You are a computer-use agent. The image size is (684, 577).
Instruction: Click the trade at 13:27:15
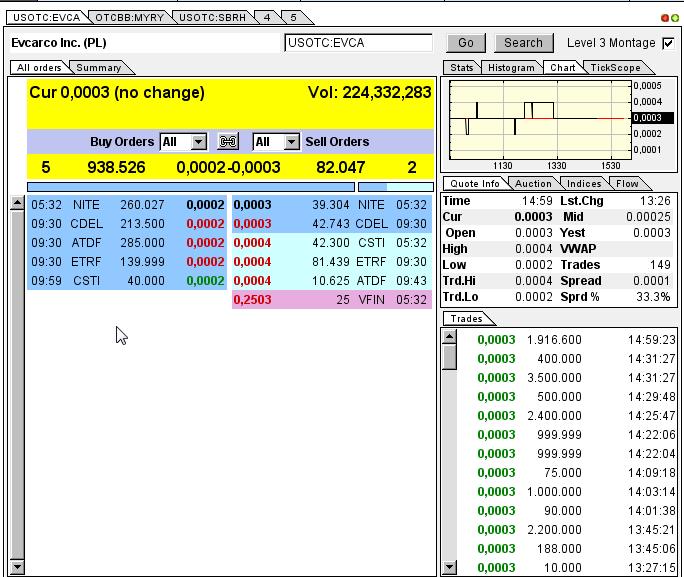point(567,567)
